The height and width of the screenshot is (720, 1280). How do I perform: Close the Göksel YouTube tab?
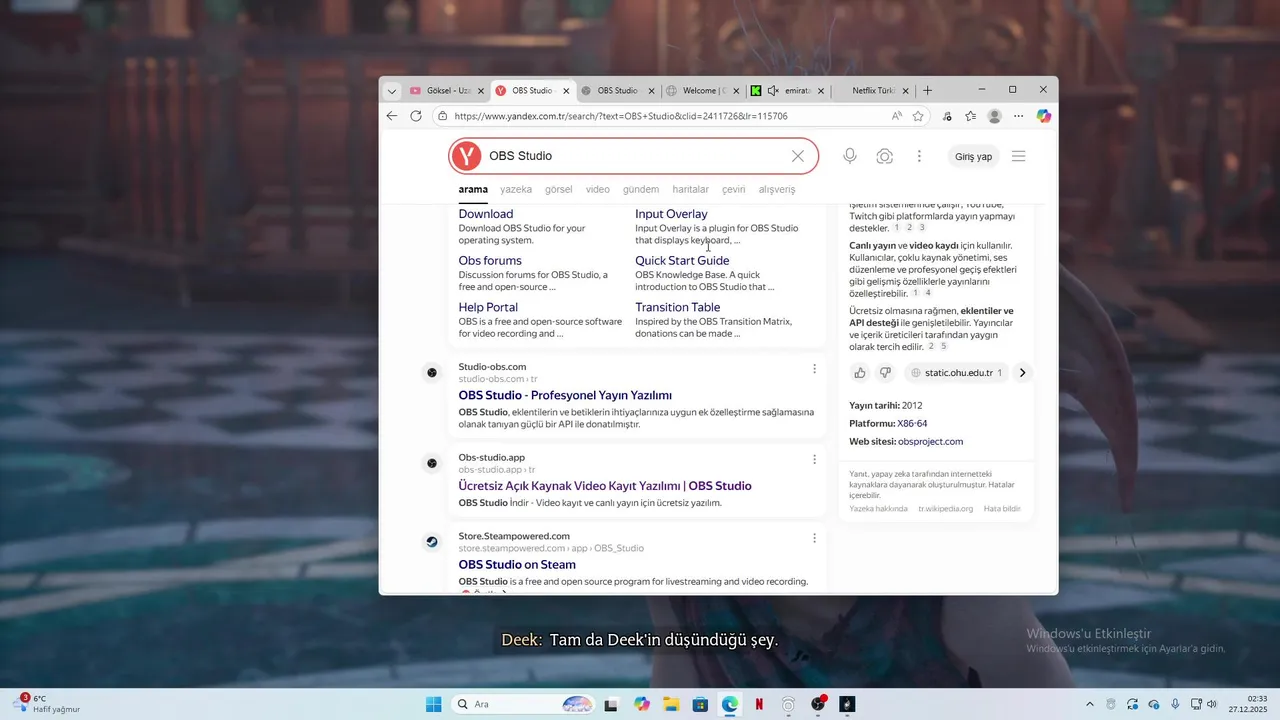[481, 91]
